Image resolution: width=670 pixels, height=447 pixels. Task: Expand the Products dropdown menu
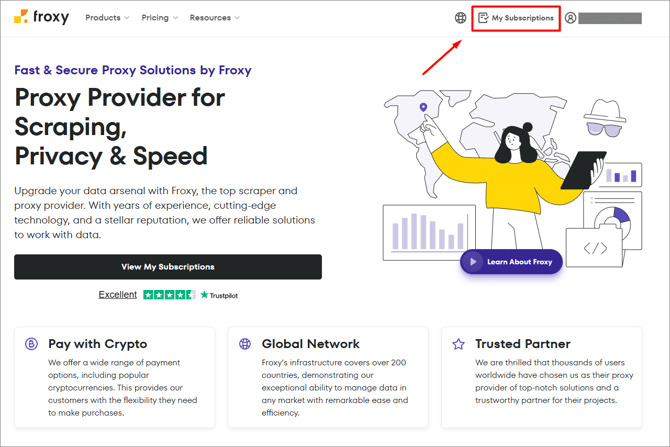coord(107,18)
